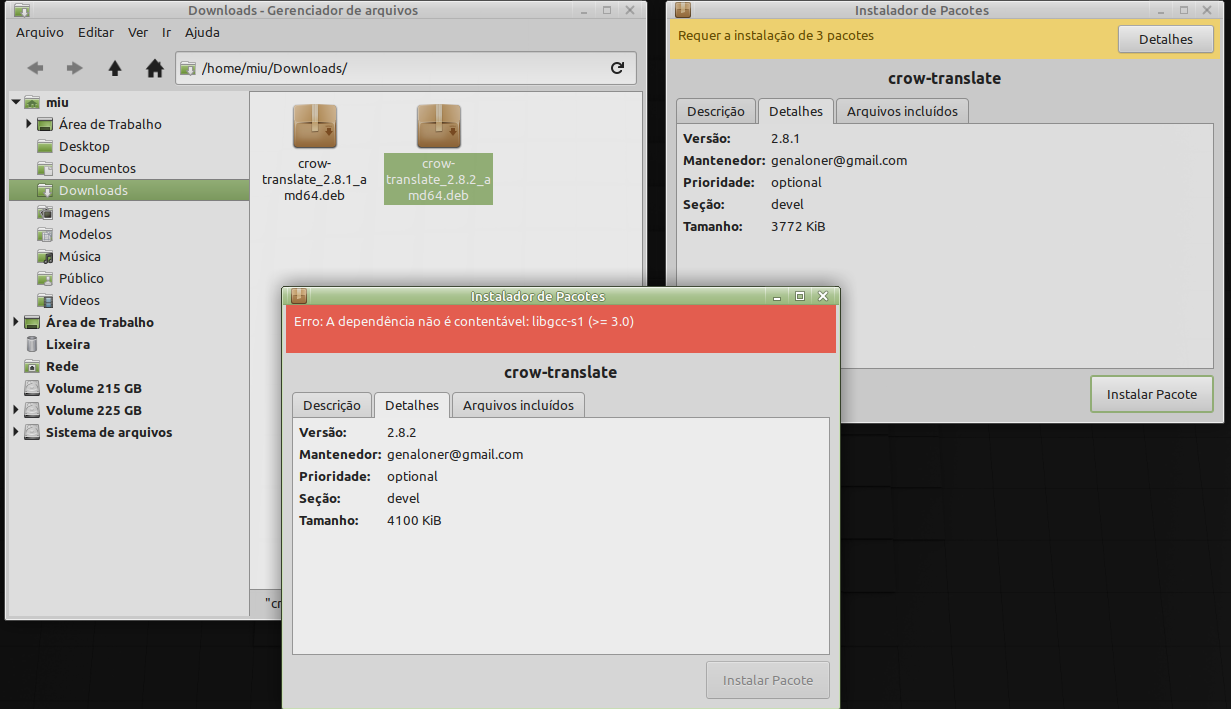Click the Público folder icon in sidebar
The height and width of the screenshot is (709, 1231).
point(45,278)
